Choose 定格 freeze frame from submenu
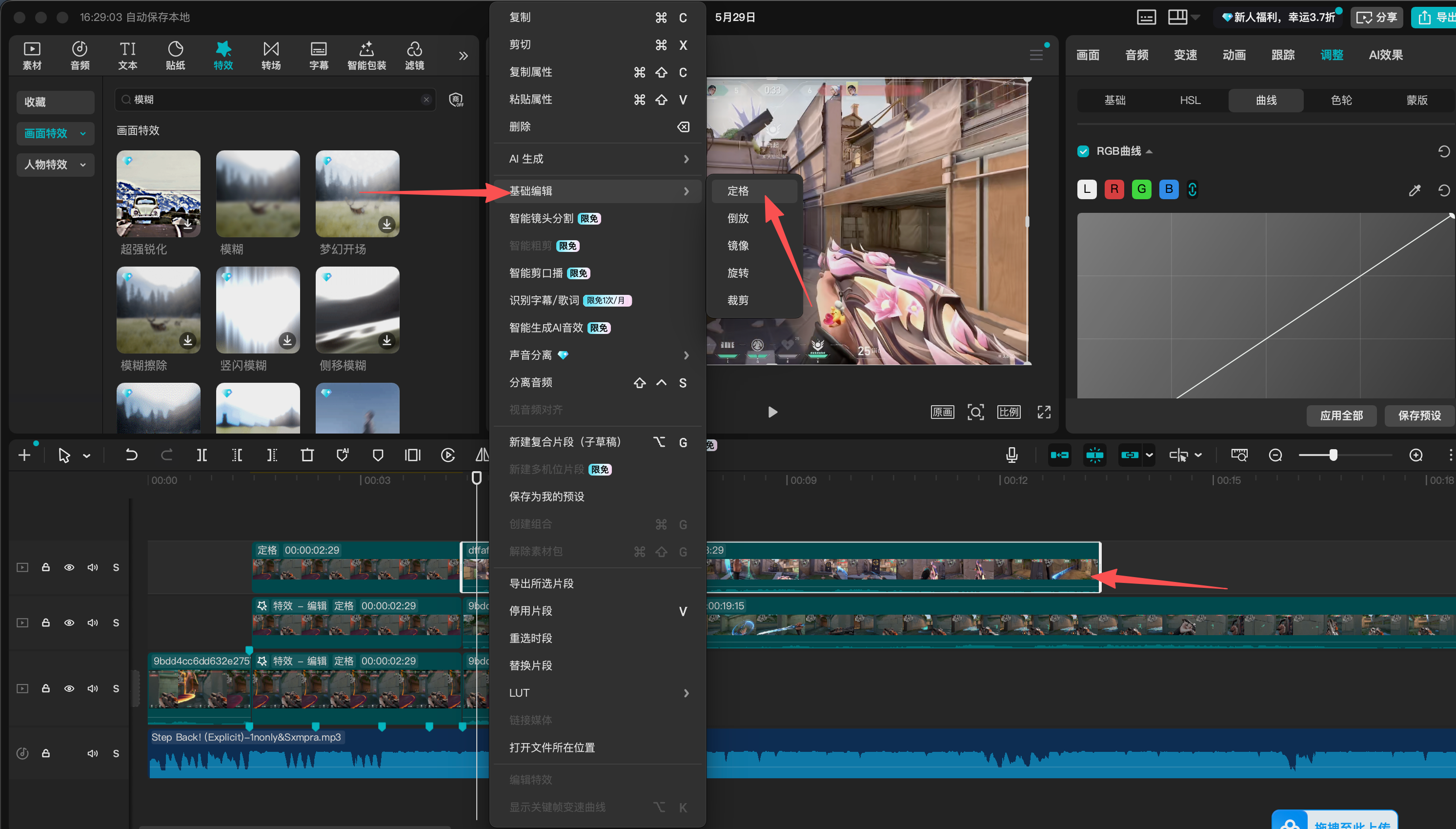 [754, 191]
